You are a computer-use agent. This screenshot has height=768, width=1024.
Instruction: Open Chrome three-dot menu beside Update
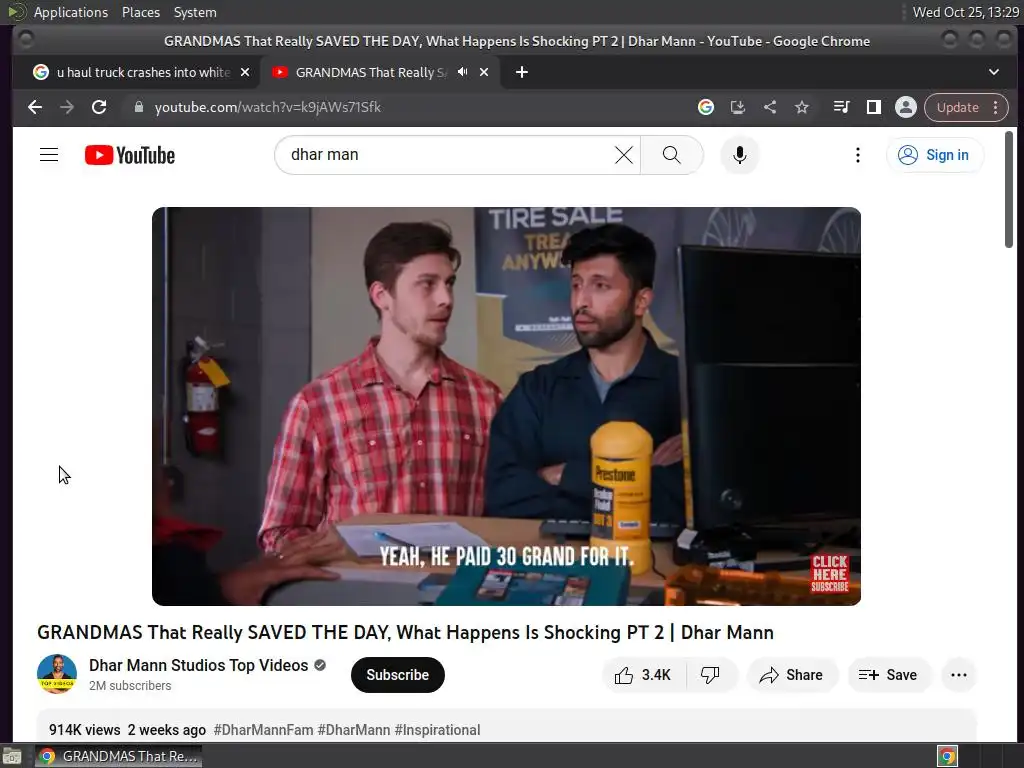(x=995, y=107)
